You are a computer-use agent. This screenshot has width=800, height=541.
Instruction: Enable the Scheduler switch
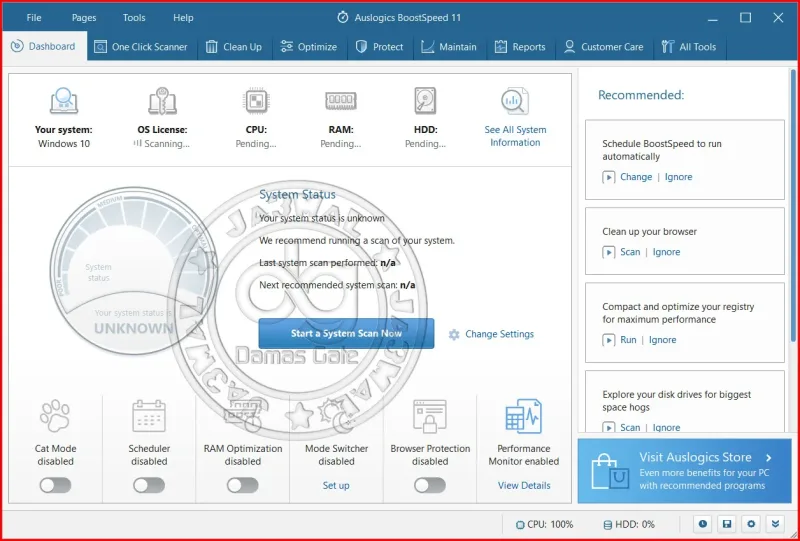click(x=149, y=485)
